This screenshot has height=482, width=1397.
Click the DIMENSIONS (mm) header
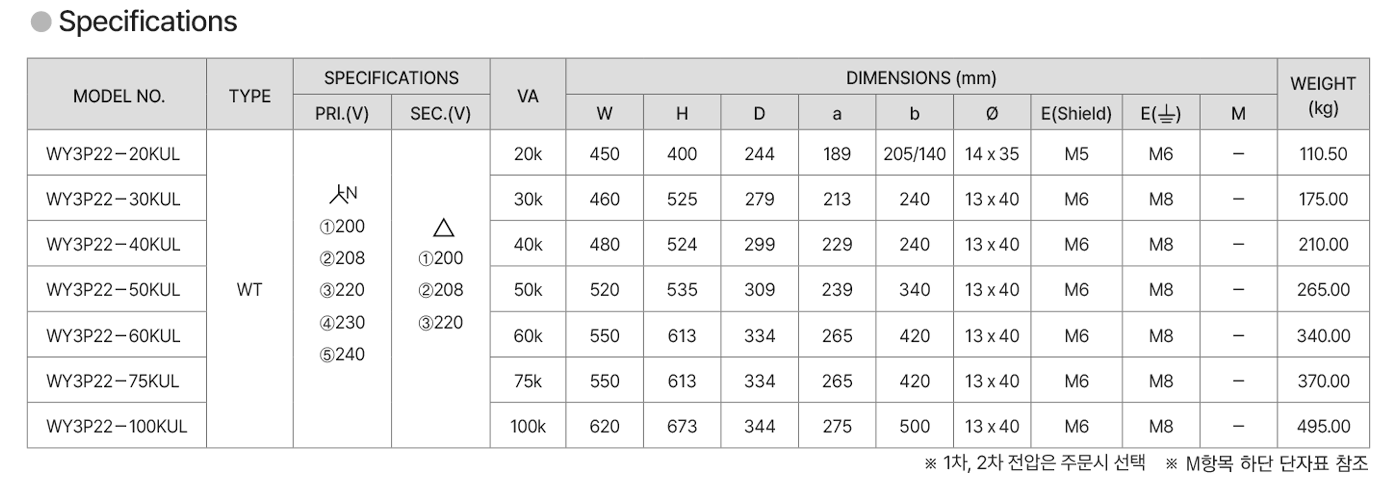point(920,77)
